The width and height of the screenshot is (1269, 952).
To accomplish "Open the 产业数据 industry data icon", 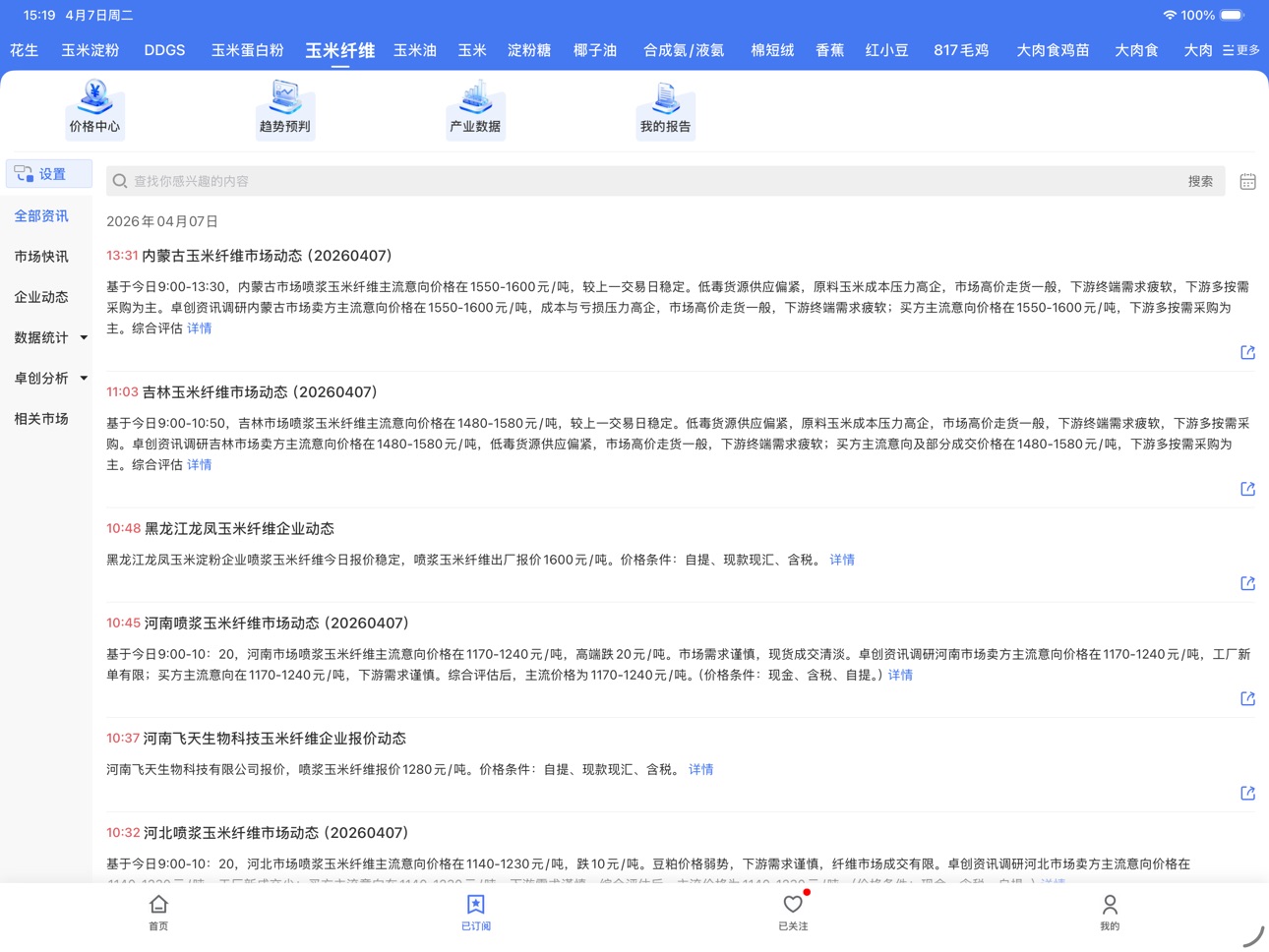I will point(475,108).
